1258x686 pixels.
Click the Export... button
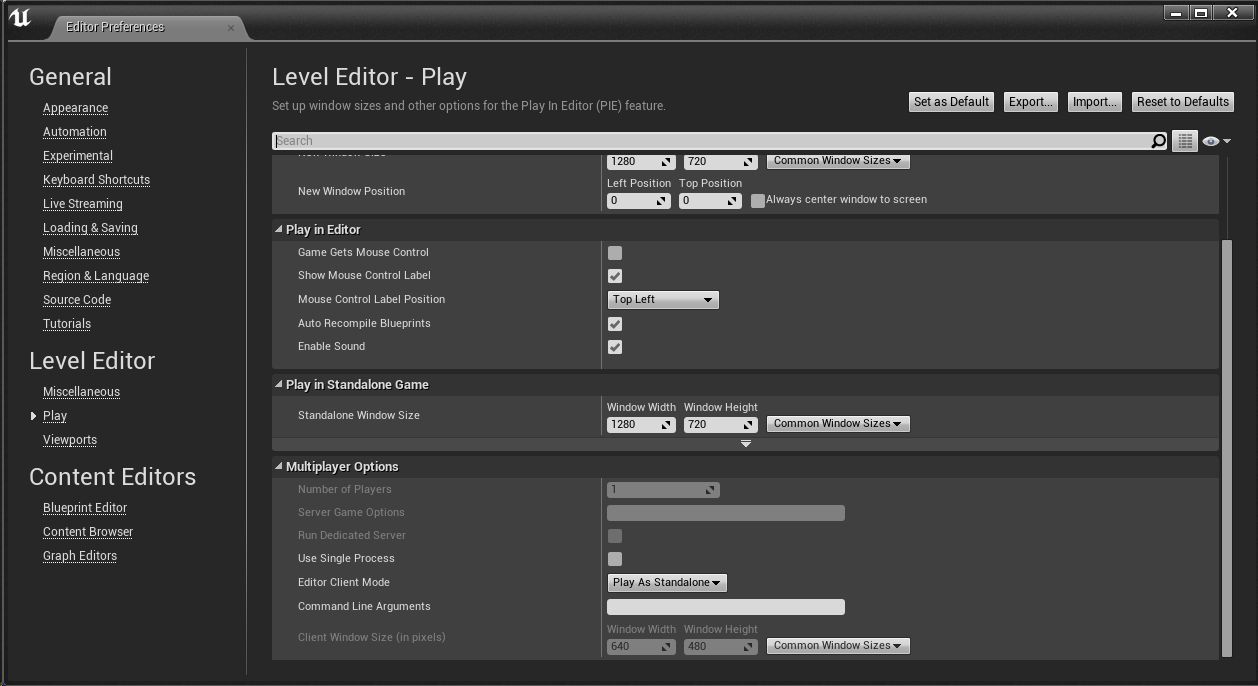point(1030,102)
